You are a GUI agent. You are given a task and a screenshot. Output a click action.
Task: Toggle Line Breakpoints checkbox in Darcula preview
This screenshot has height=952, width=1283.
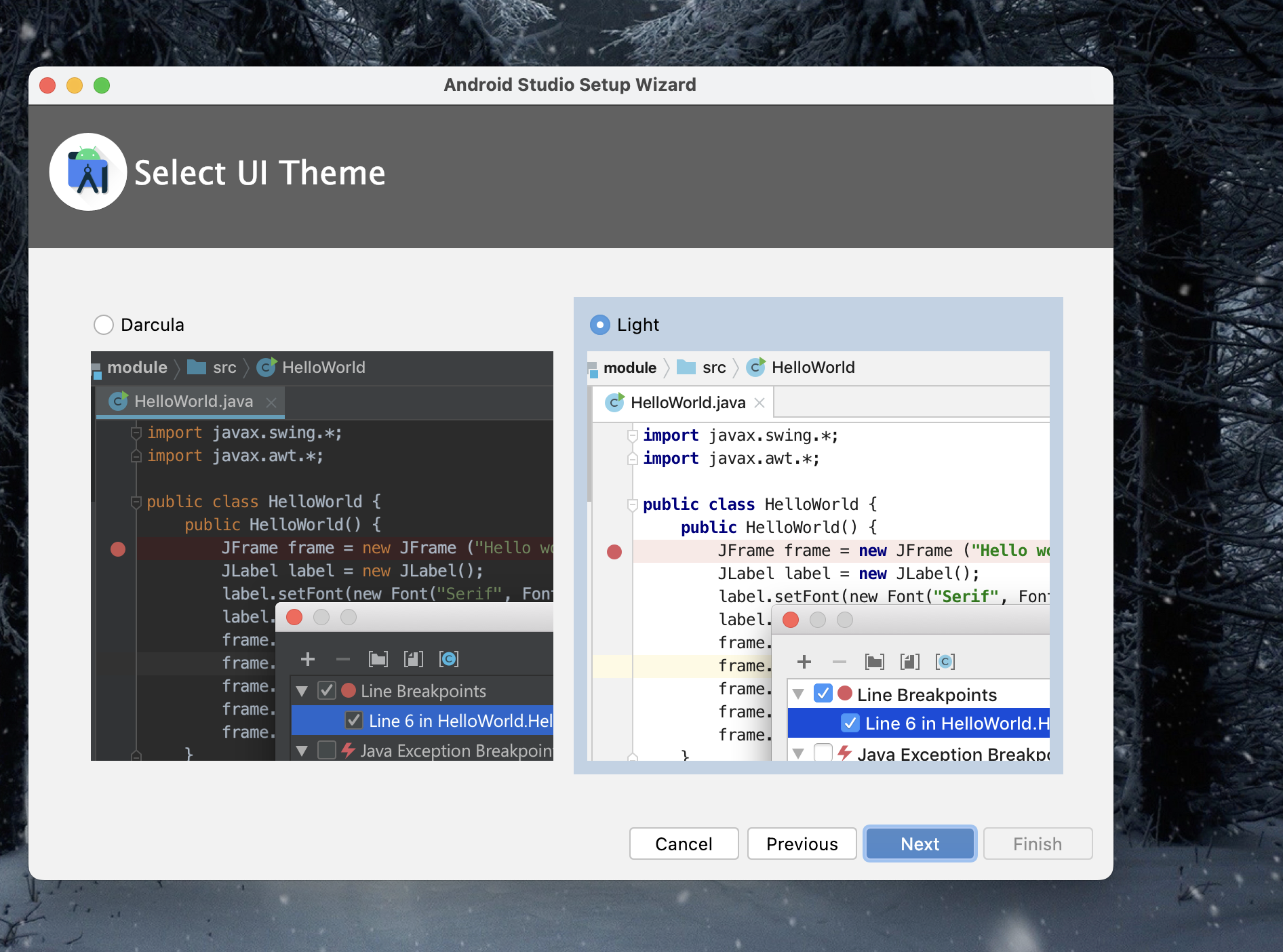tap(327, 691)
